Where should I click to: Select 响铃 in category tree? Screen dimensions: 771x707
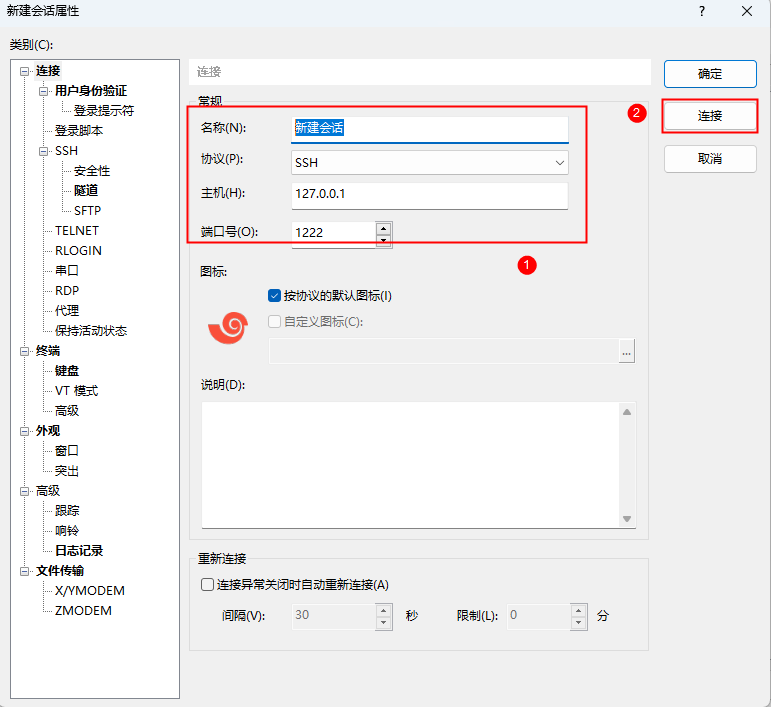(67, 531)
